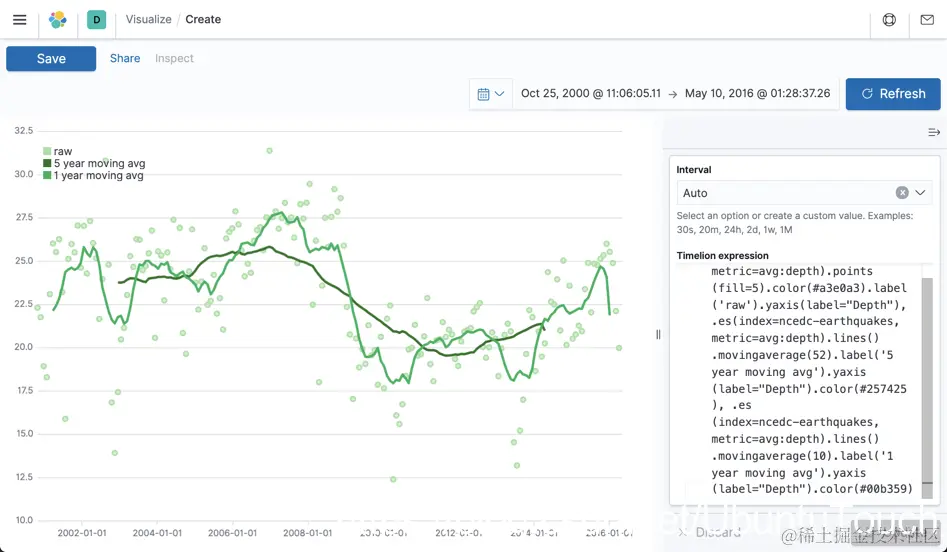Clear the Interval value with X icon
The image size is (947, 552).
coord(902,193)
